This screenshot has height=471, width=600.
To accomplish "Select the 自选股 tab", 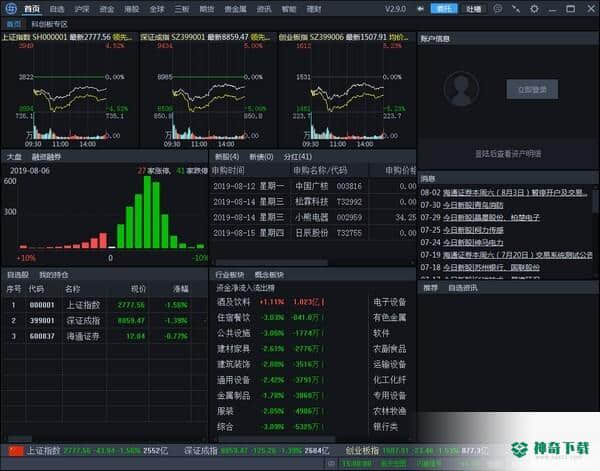I will [18, 275].
